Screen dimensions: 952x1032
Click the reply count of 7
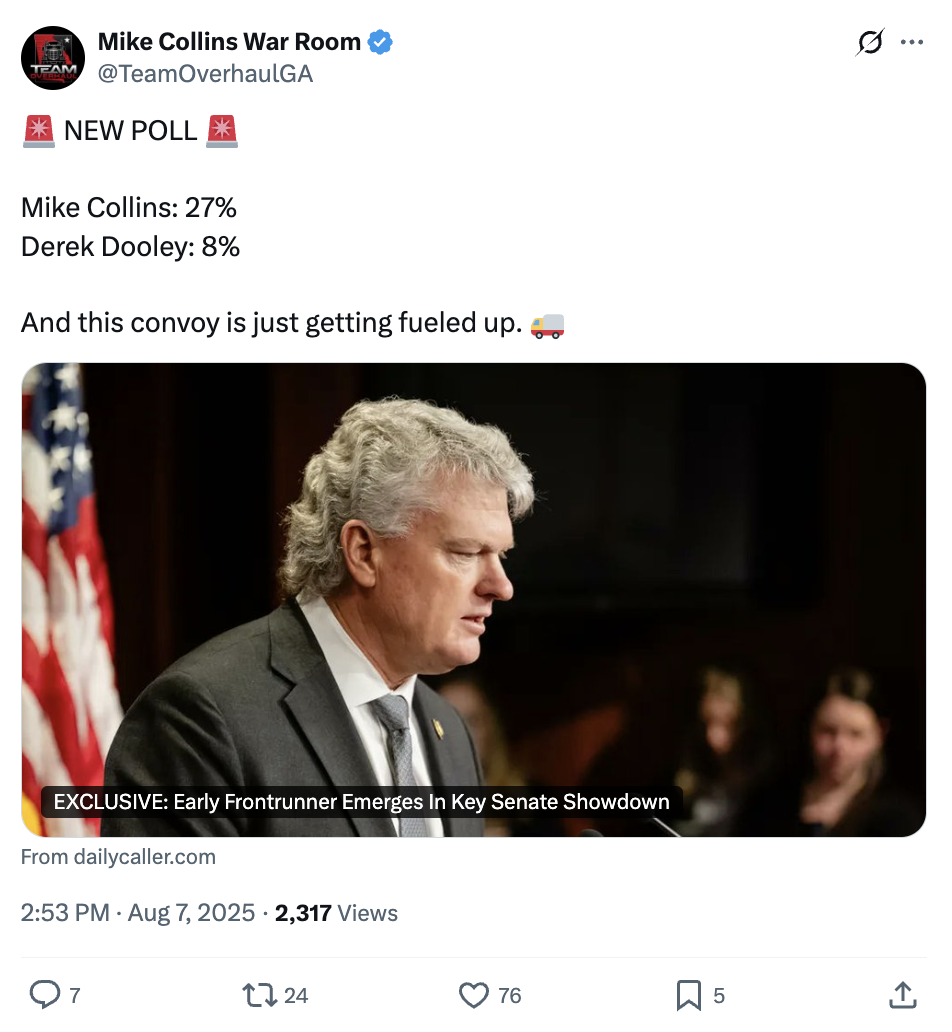point(74,995)
